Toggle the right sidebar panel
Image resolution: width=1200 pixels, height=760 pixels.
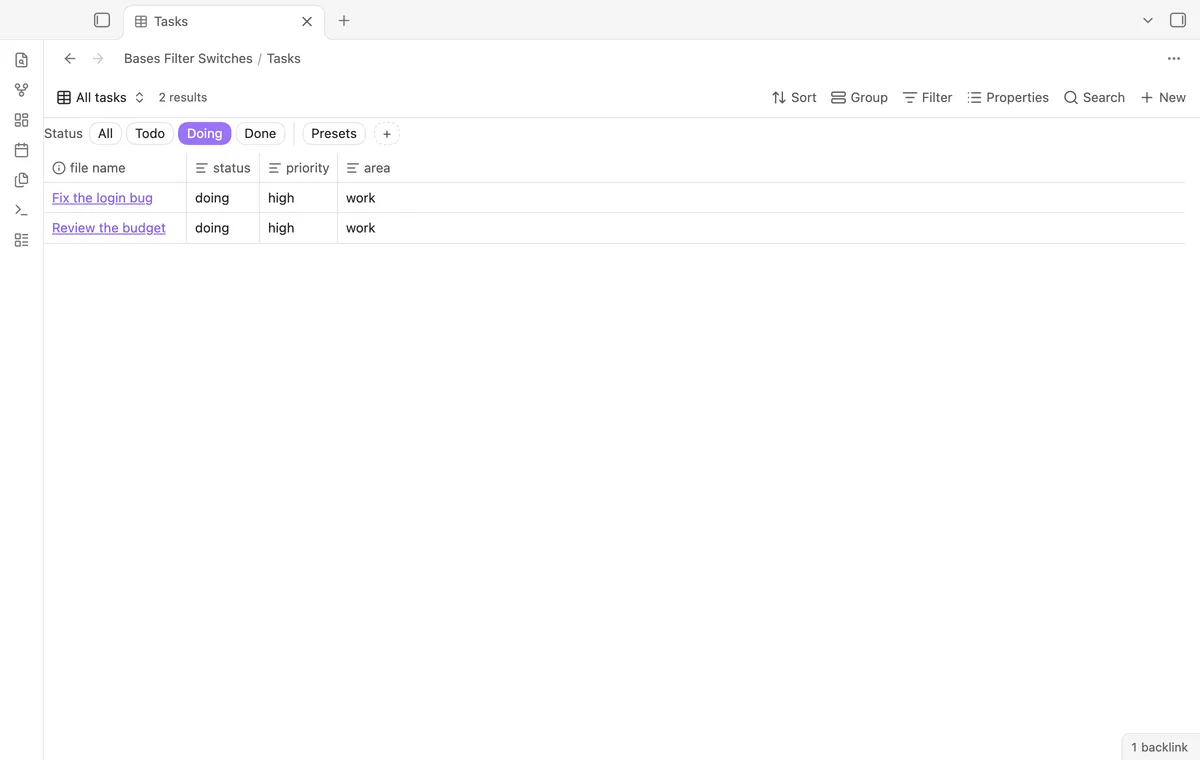1178,20
